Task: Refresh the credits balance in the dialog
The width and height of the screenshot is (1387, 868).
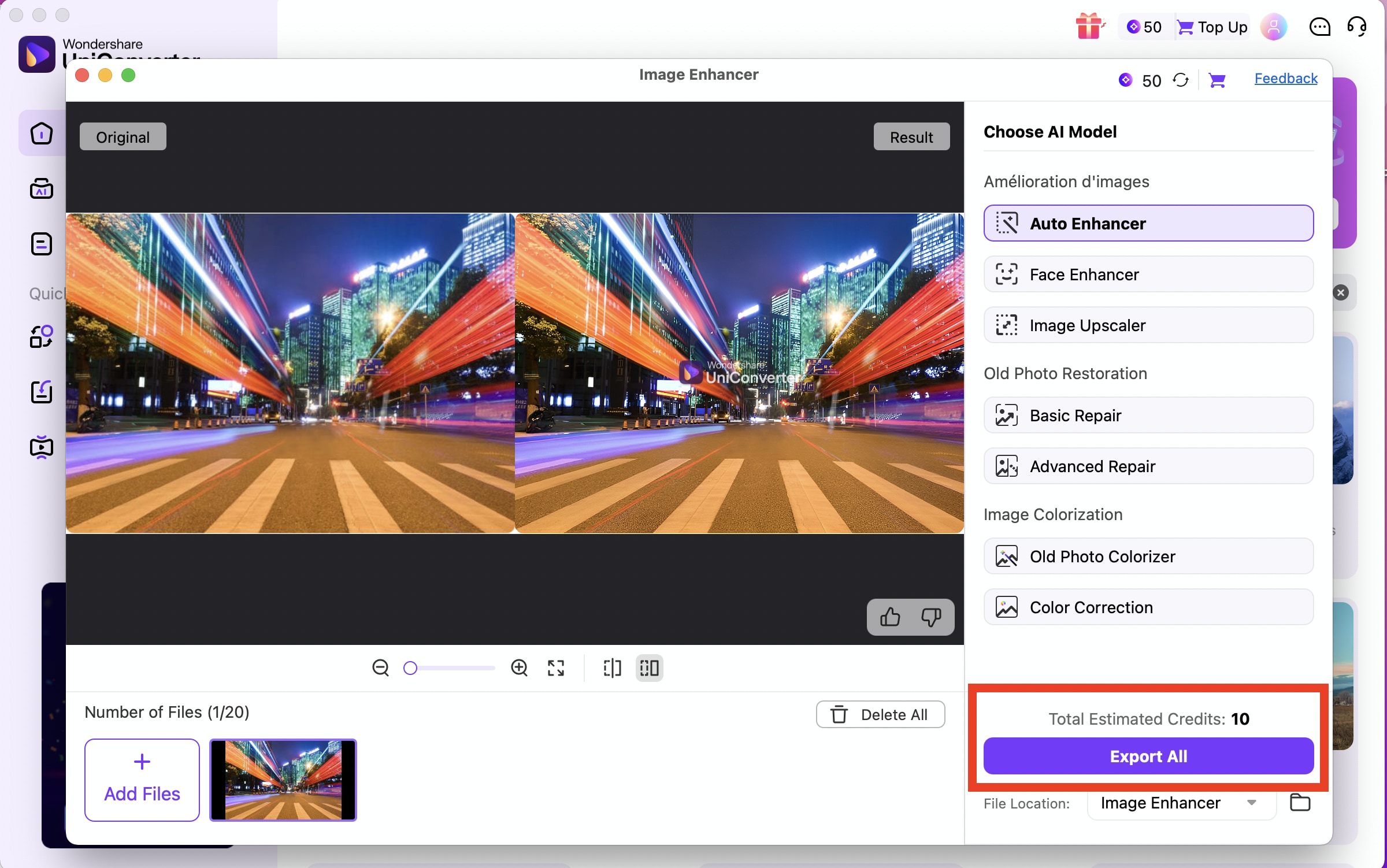Action: click(x=1181, y=80)
